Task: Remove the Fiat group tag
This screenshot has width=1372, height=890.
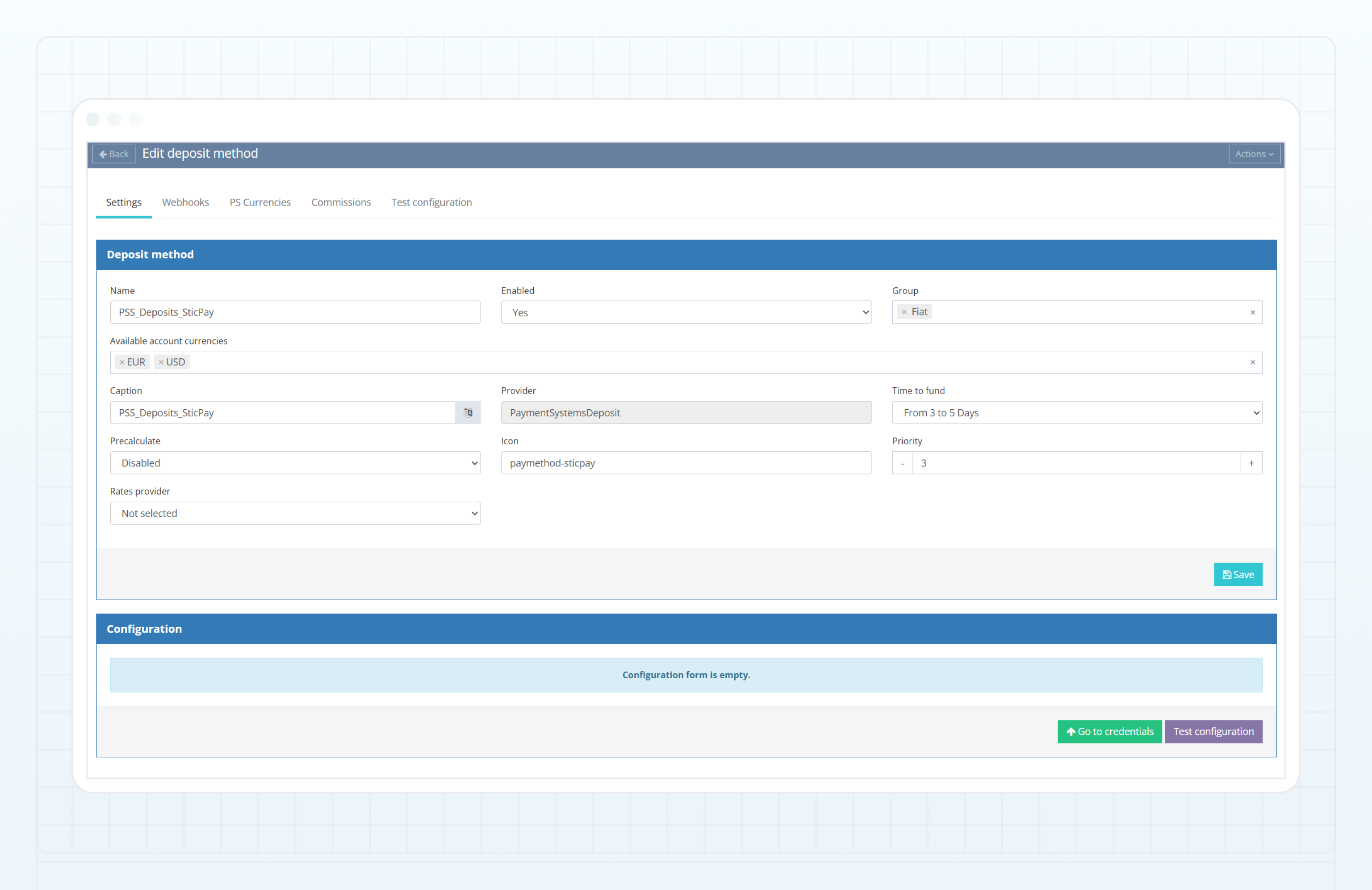Action: pos(904,312)
